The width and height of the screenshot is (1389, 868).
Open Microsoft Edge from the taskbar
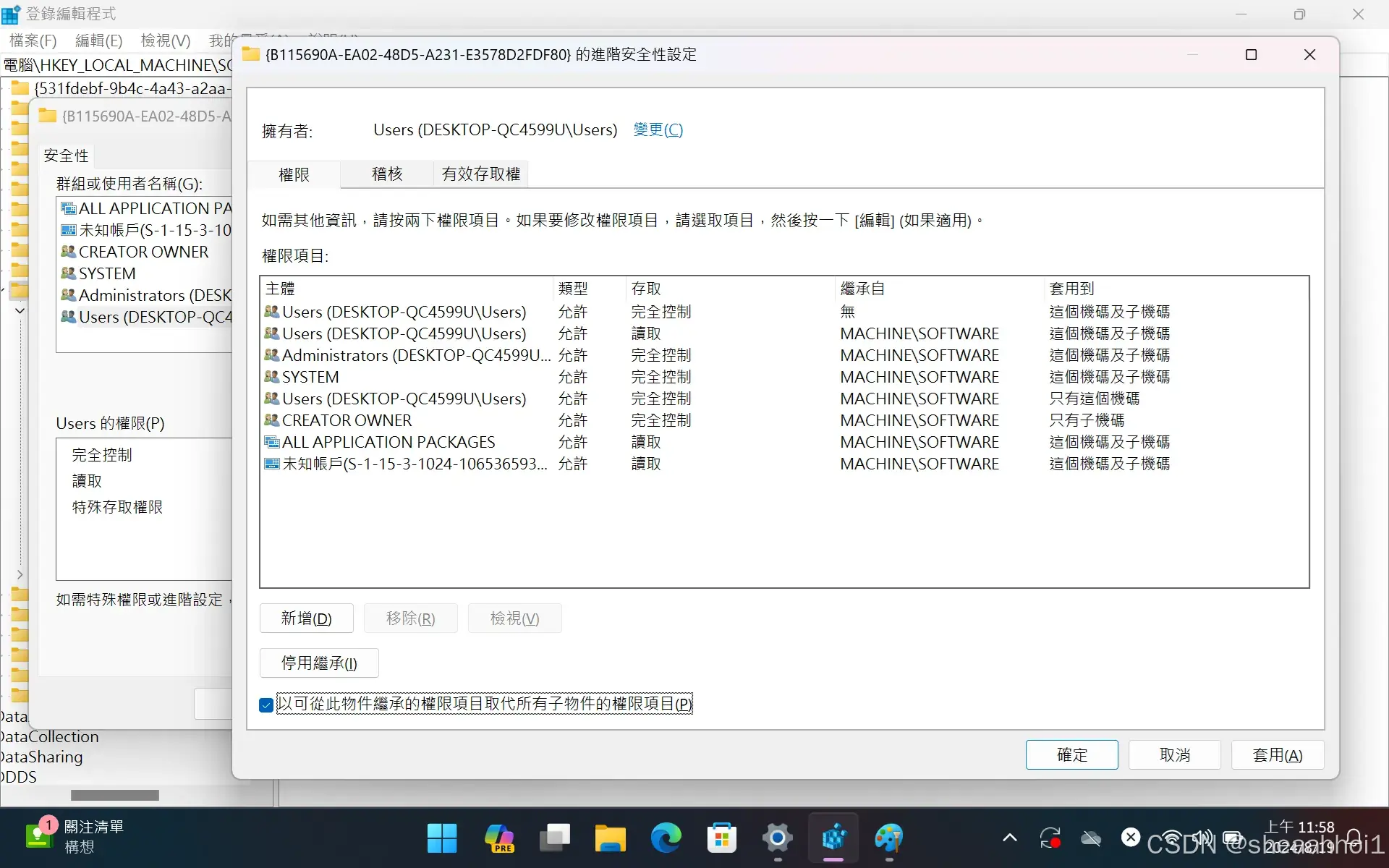click(x=666, y=838)
